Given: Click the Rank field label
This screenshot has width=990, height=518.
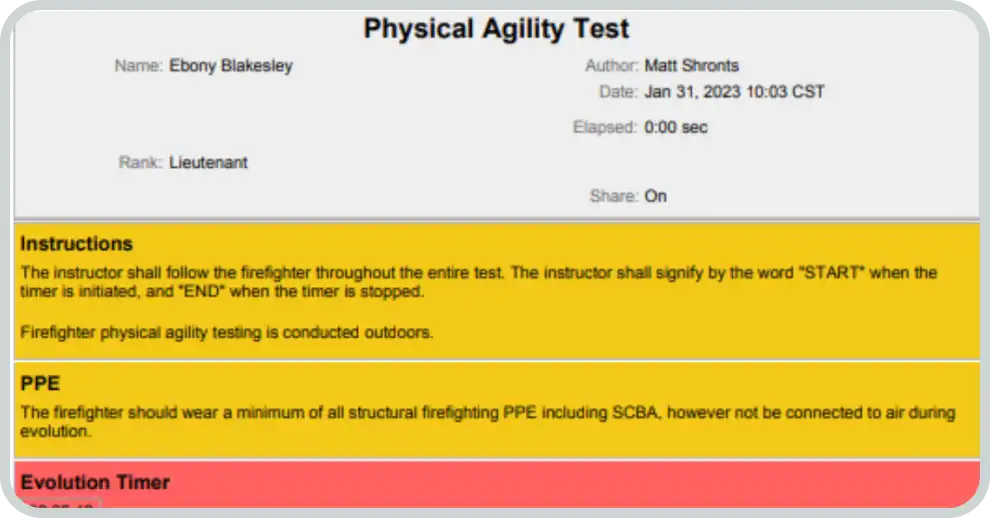Looking at the screenshot, I should tap(140, 162).
